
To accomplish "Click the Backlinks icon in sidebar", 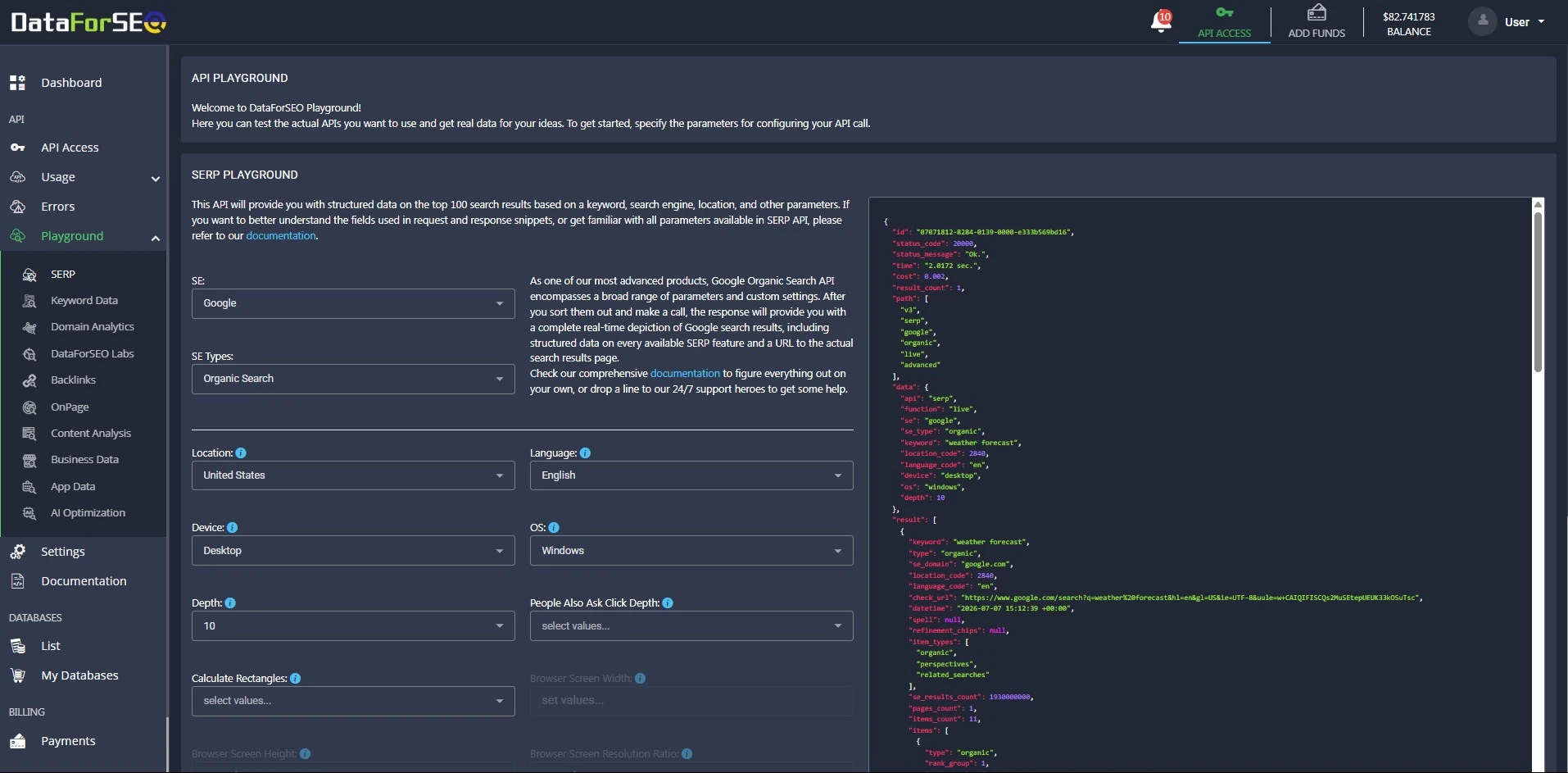I will click(x=29, y=380).
